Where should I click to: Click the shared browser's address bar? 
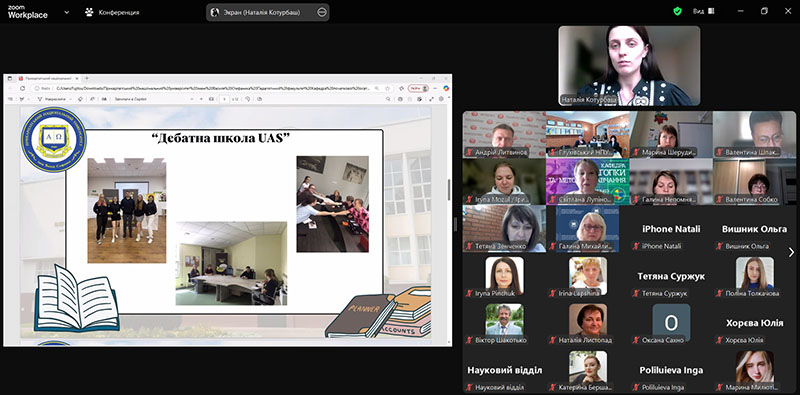(212, 88)
